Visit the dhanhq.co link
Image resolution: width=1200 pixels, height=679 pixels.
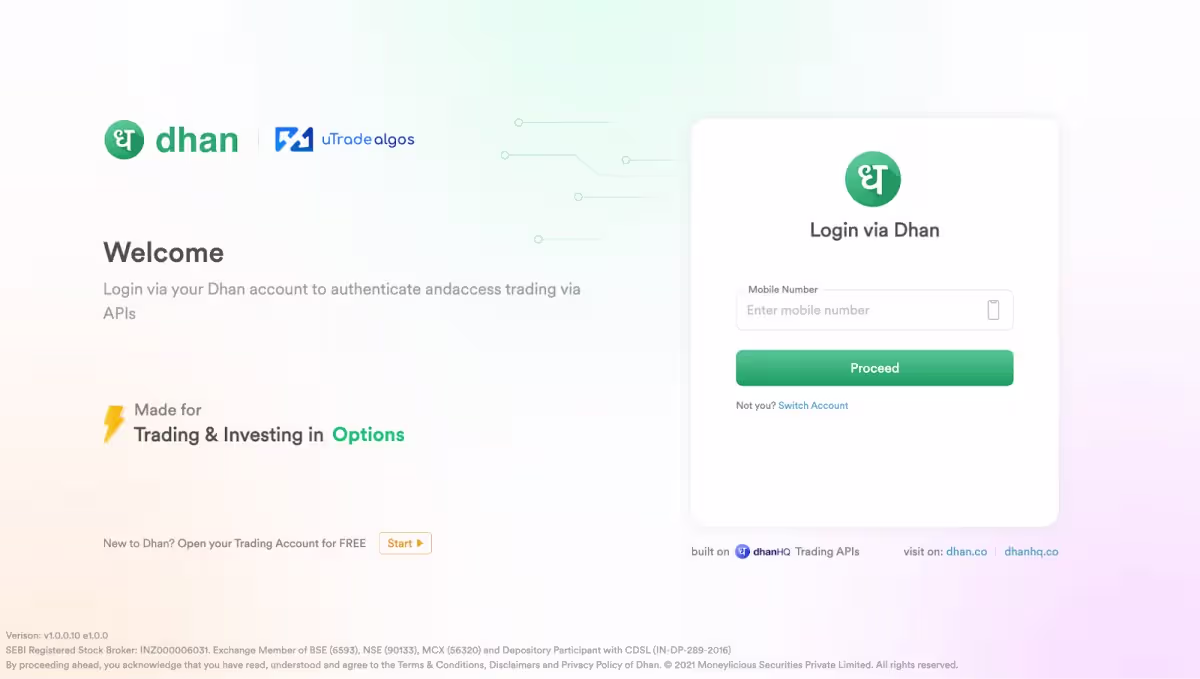coord(1031,551)
